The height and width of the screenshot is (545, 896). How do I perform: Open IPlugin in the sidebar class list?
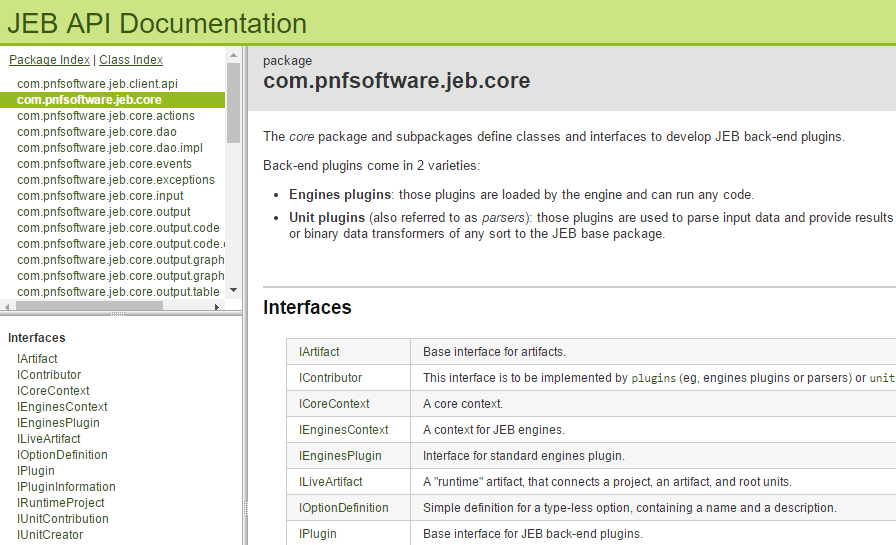[36, 471]
